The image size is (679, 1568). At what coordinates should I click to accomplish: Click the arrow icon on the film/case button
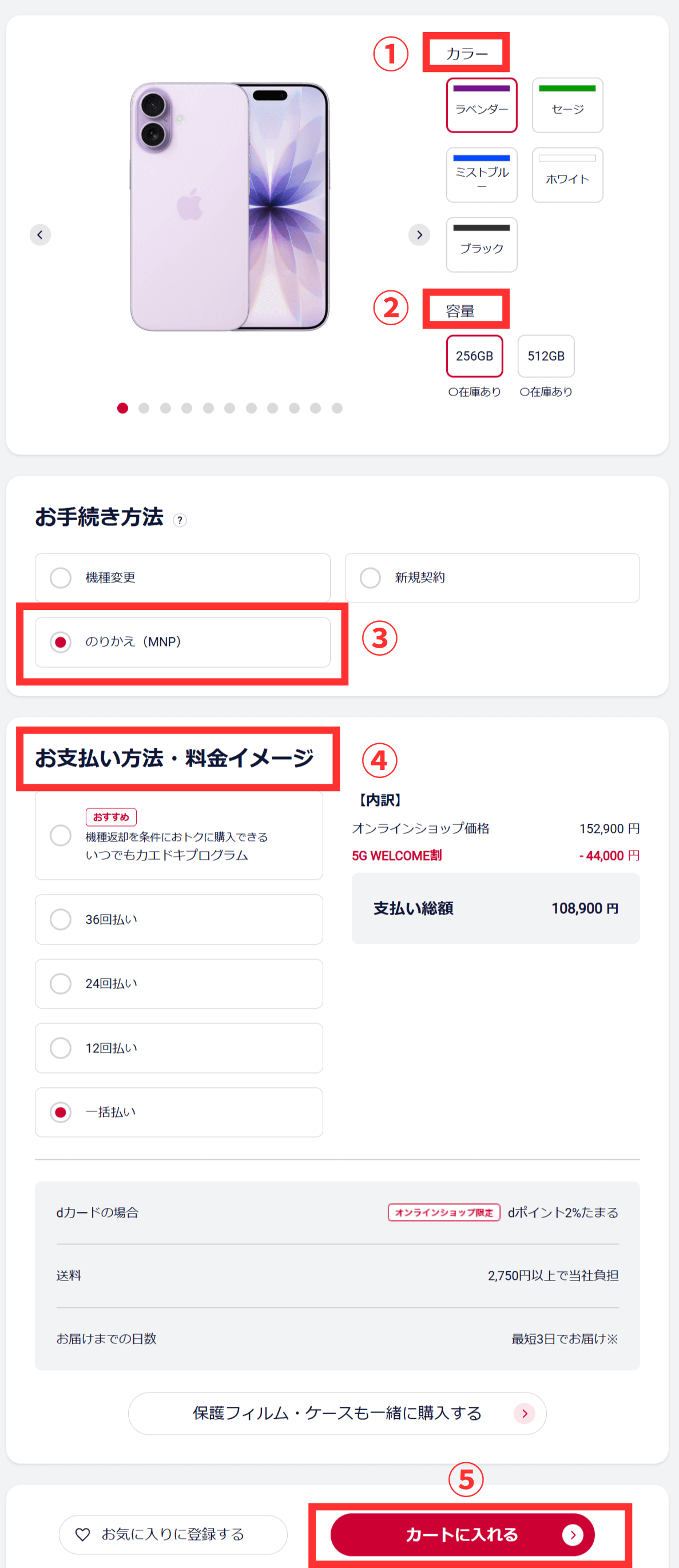click(x=525, y=1413)
